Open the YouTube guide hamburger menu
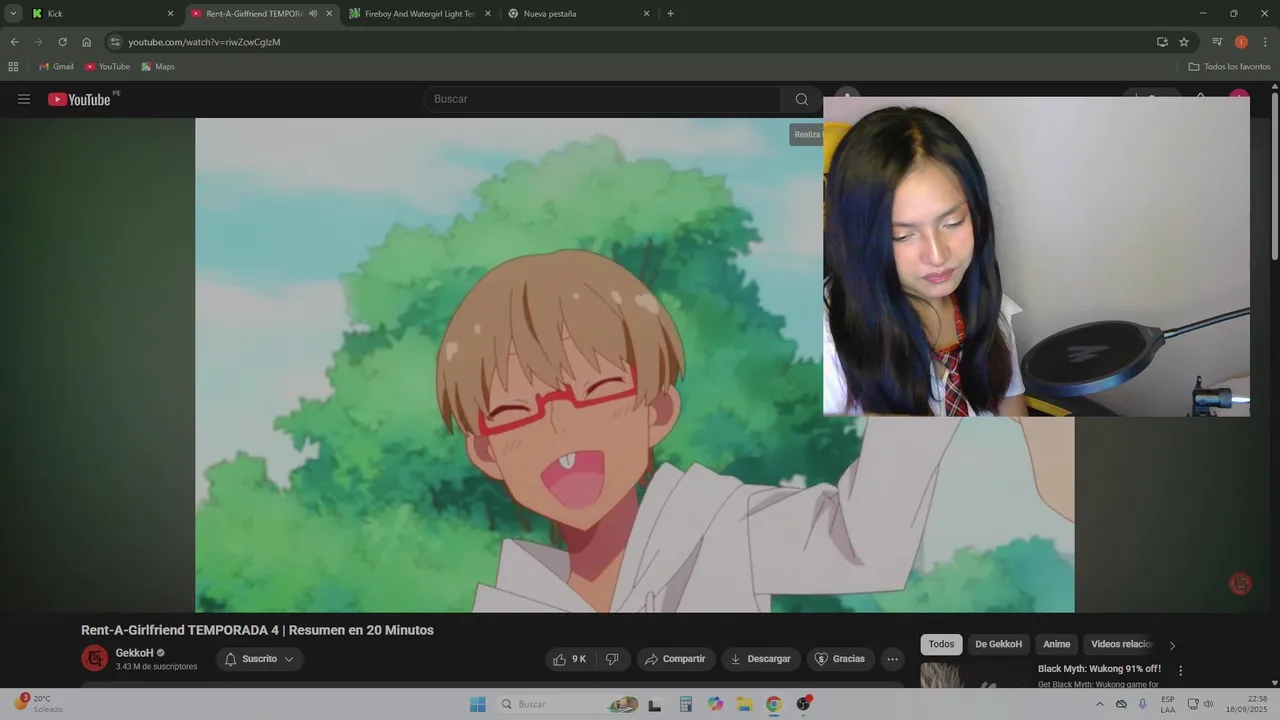This screenshot has height=720, width=1280. coord(24,99)
